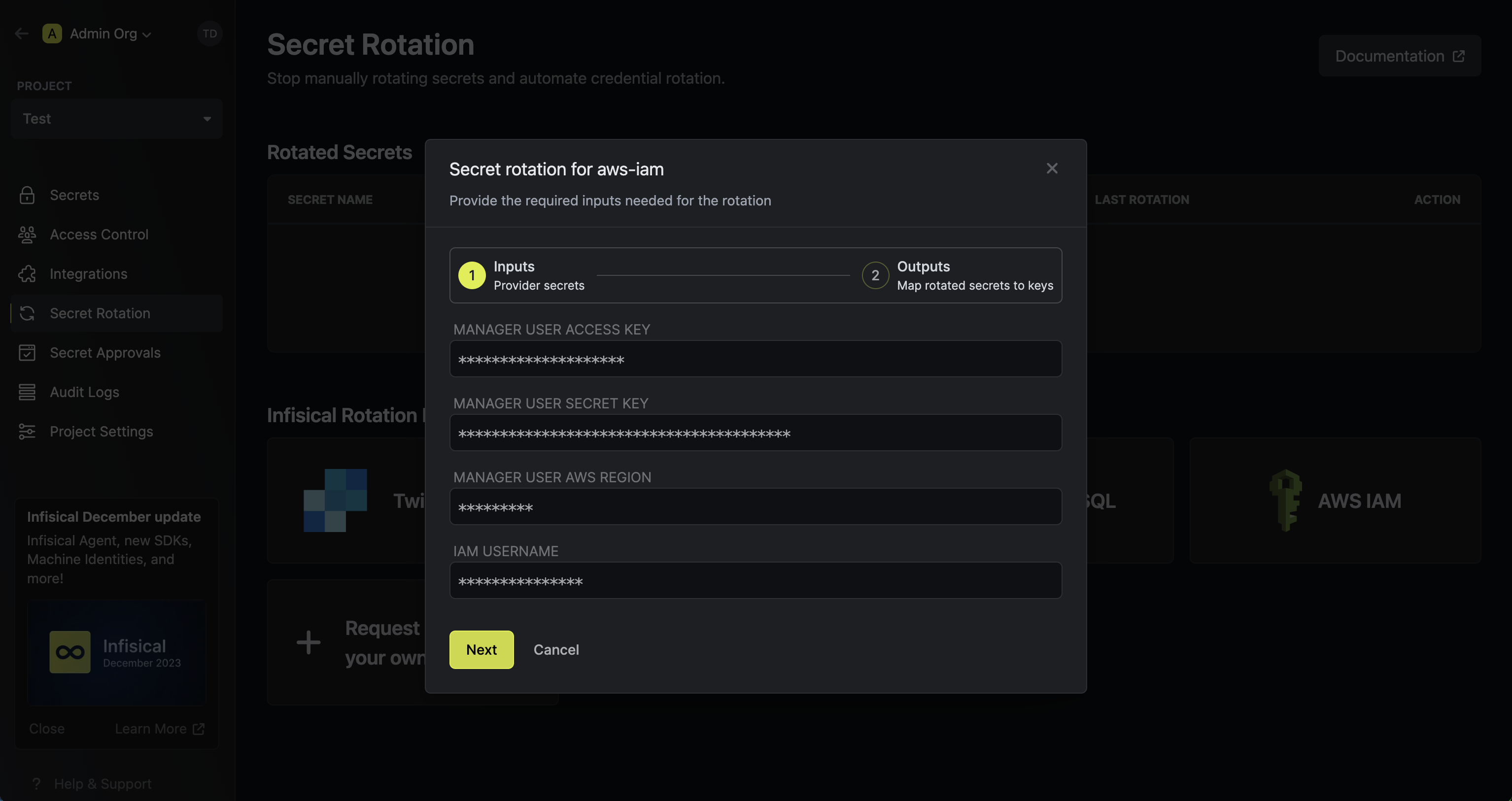This screenshot has width=1512, height=801.
Task: Expand the Test project selector
Action: coord(117,119)
